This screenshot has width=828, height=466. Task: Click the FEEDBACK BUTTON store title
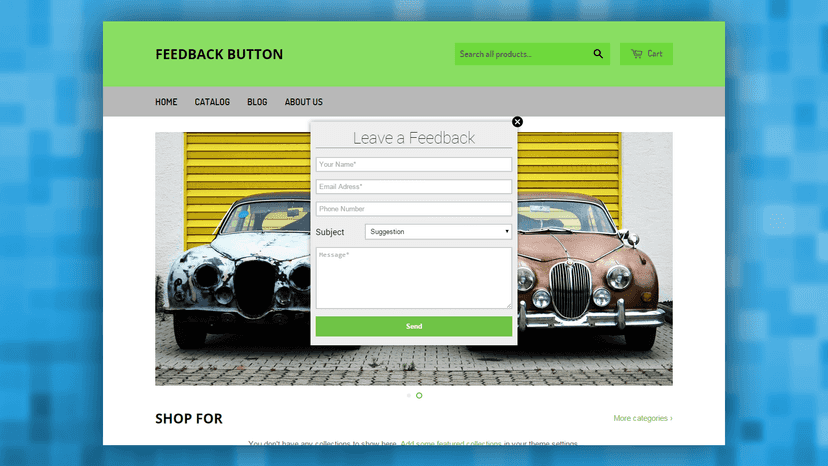[x=219, y=54]
